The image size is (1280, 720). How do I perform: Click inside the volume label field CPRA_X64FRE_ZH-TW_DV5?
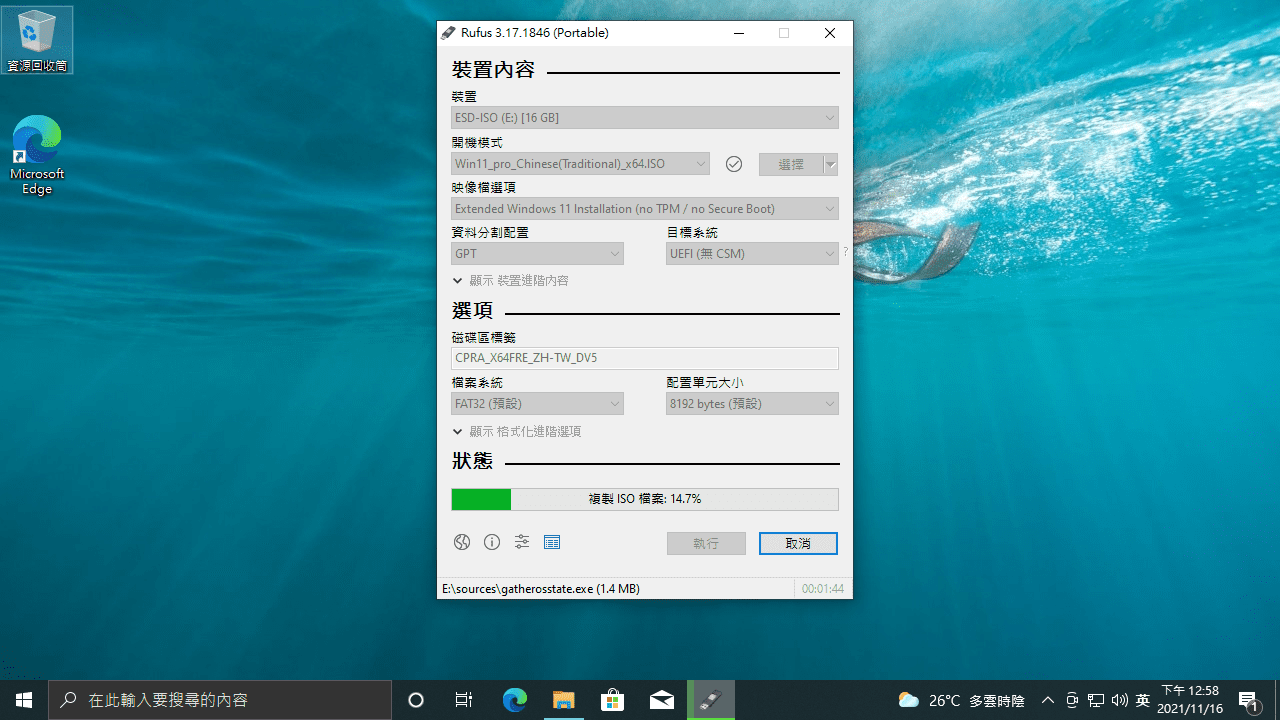pyautogui.click(x=645, y=358)
